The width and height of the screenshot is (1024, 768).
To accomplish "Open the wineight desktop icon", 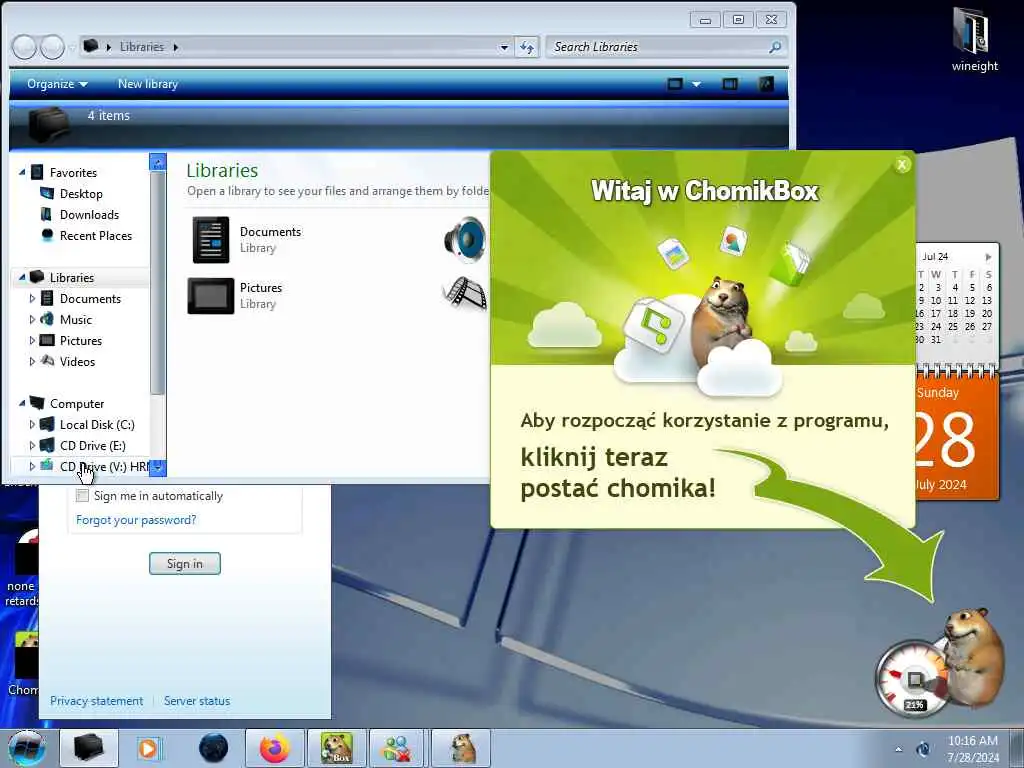I will [x=974, y=39].
